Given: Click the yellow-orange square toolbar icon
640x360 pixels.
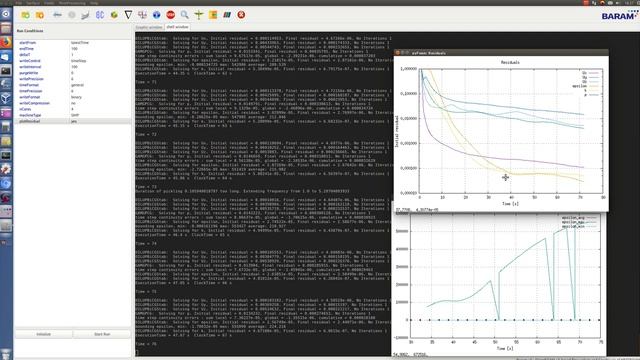Looking at the screenshot, I should tap(213, 15).
